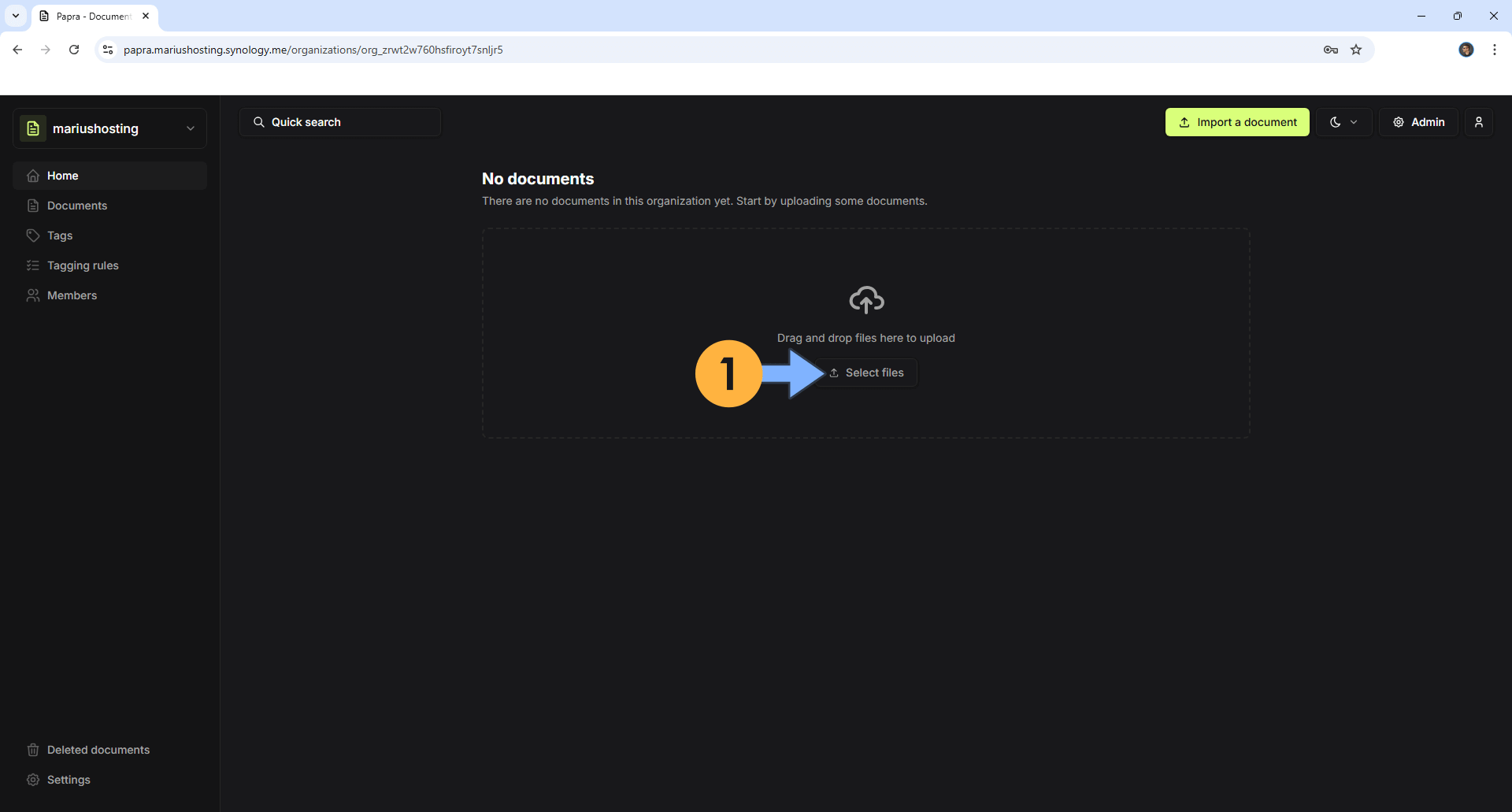The image size is (1512, 812).
Task: Click the Chrome profile avatar
Action: tap(1466, 50)
